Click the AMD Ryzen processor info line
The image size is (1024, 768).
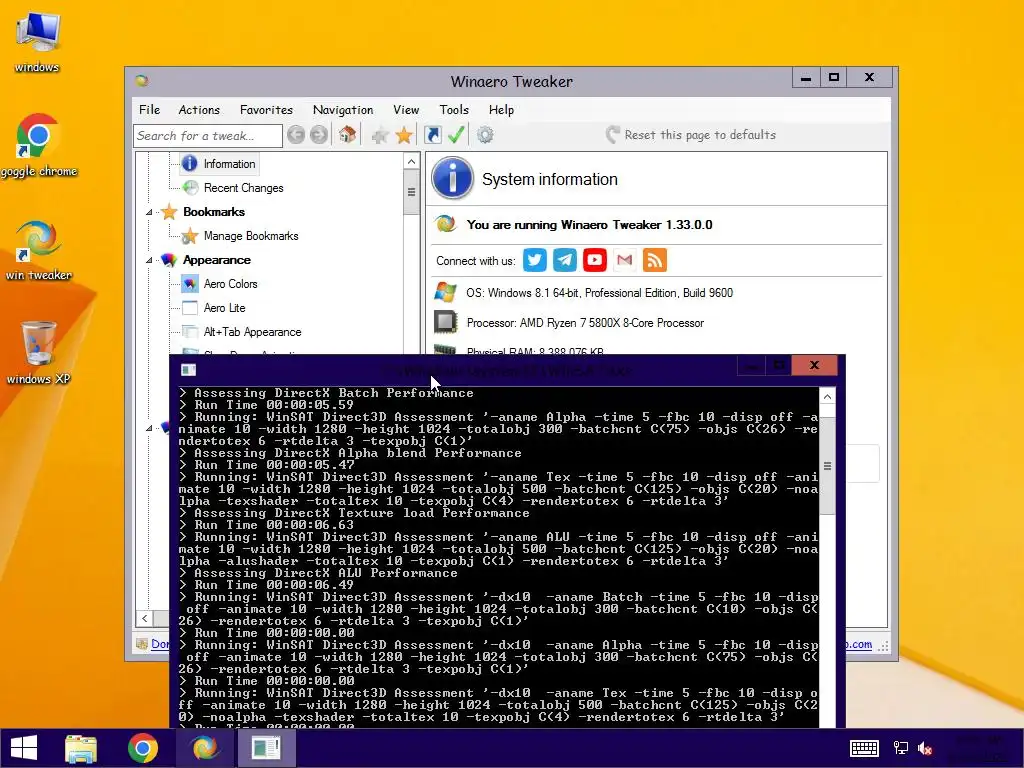click(584, 323)
